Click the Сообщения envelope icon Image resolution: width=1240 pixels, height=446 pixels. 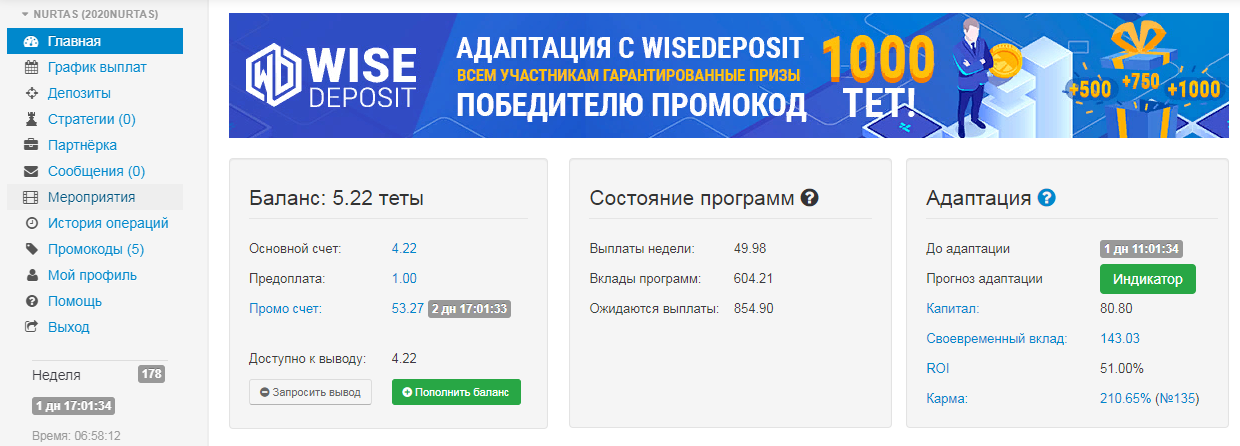pos(31,172)
